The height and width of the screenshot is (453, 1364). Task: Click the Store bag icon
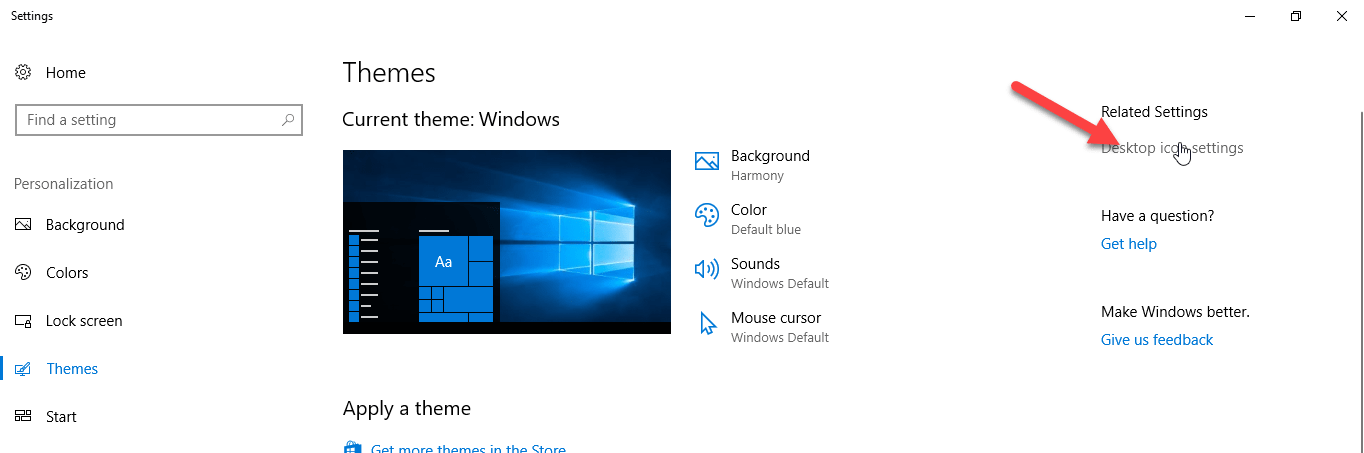click(352, 447)
